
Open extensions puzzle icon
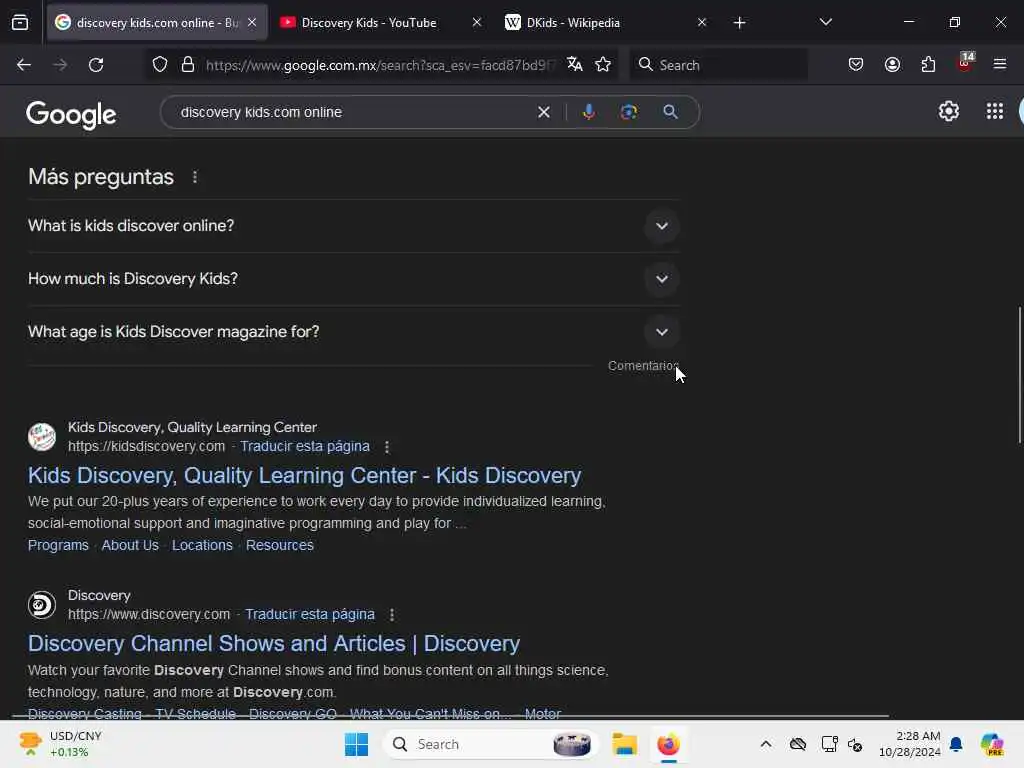point(928,64)
